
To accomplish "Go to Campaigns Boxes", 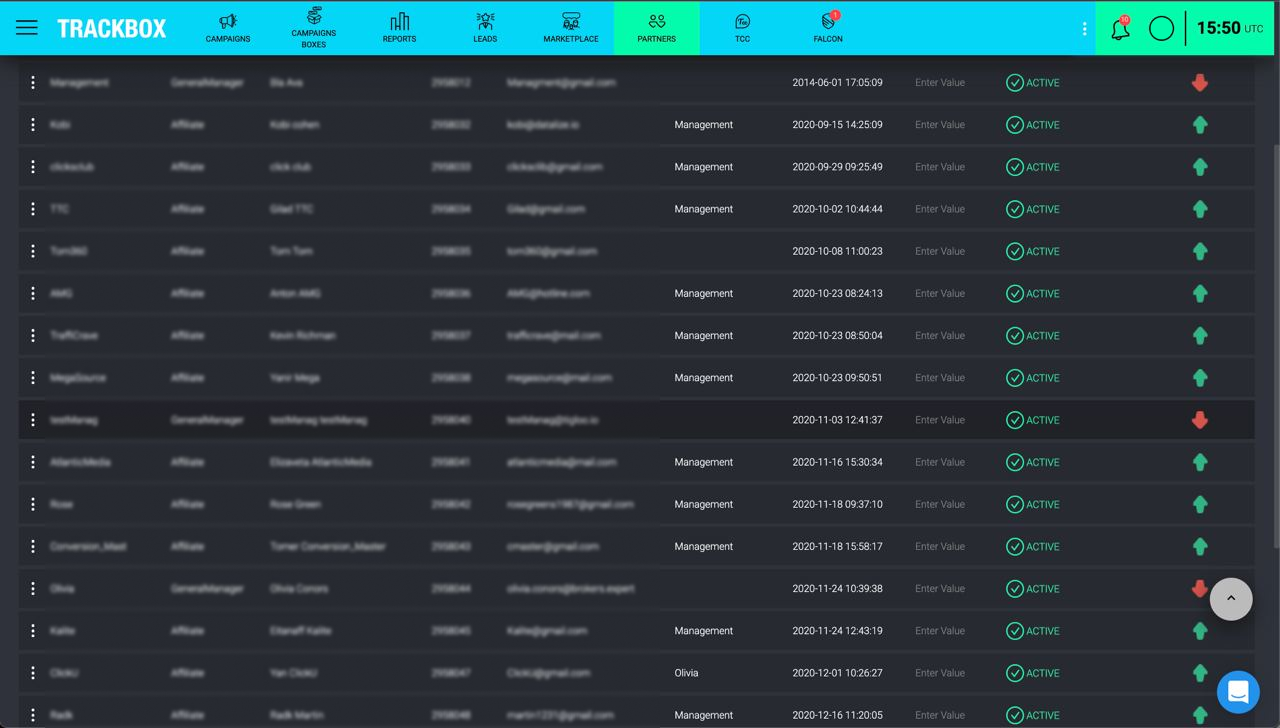I will 314,28.
